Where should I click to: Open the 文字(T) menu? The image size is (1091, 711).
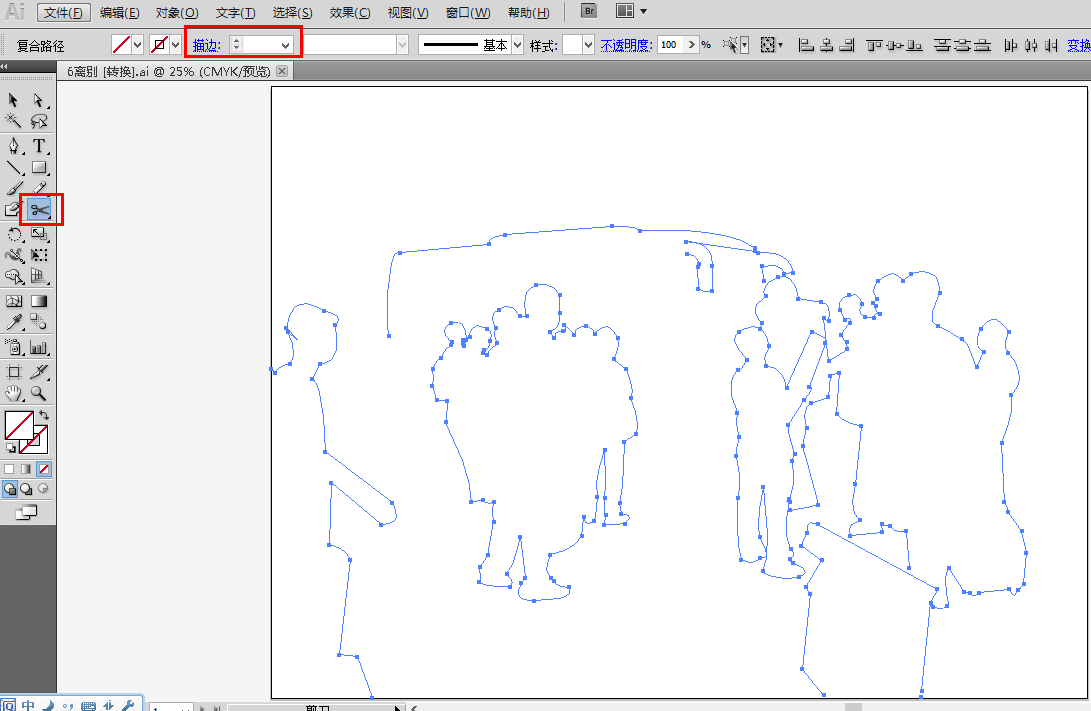[x=235, y=13]
